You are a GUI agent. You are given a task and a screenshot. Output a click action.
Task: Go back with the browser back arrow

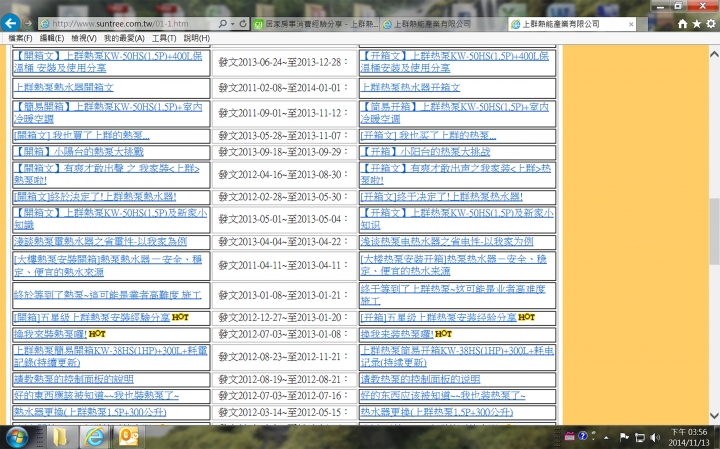click(10, 22)
